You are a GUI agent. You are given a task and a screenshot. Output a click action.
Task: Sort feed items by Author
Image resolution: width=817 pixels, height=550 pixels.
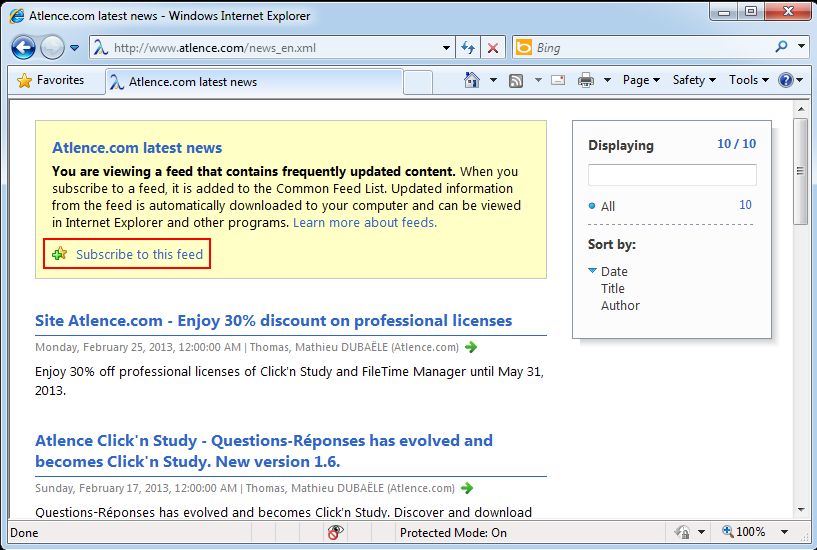click(620, 306)
